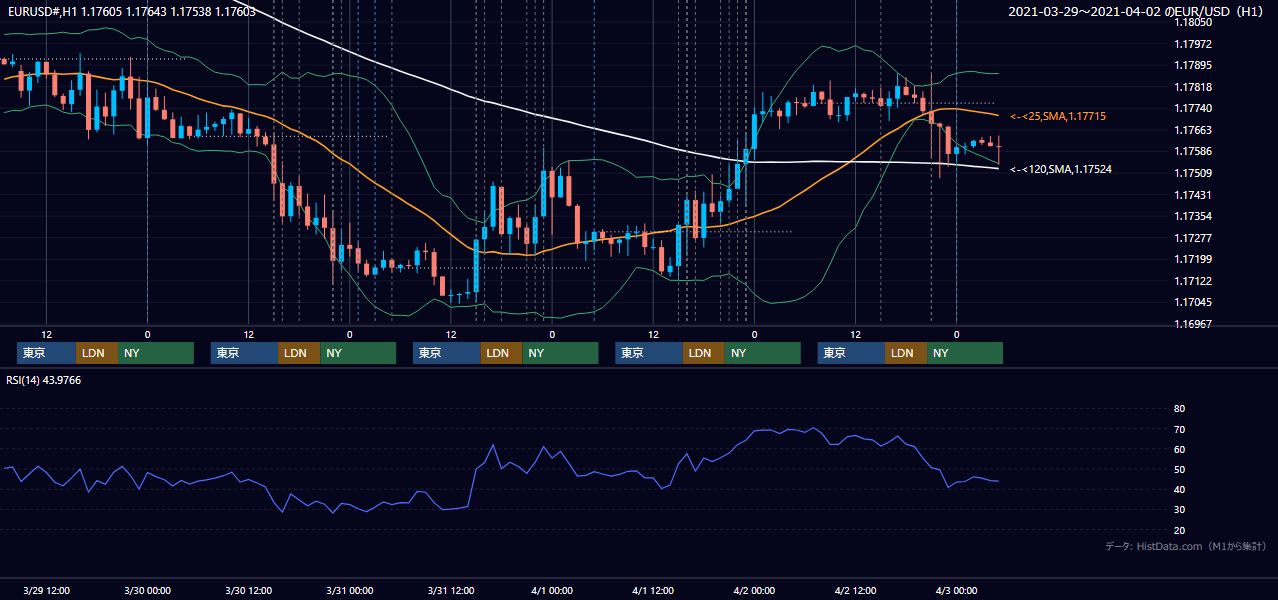The image size is (1278, 600).
Task: Click the 1.17354 price axis label
Action: 1192,216
